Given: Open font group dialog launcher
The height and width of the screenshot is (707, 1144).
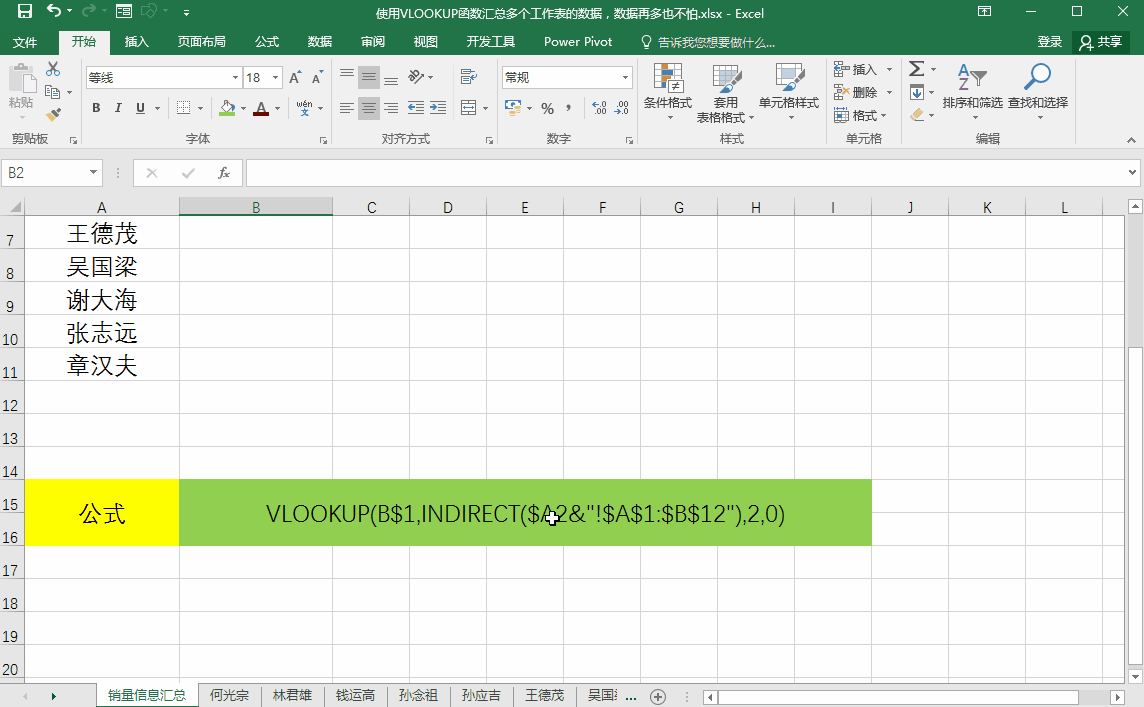Looking at the screenshot, I should pyautogui.click(x=323, y=140).
